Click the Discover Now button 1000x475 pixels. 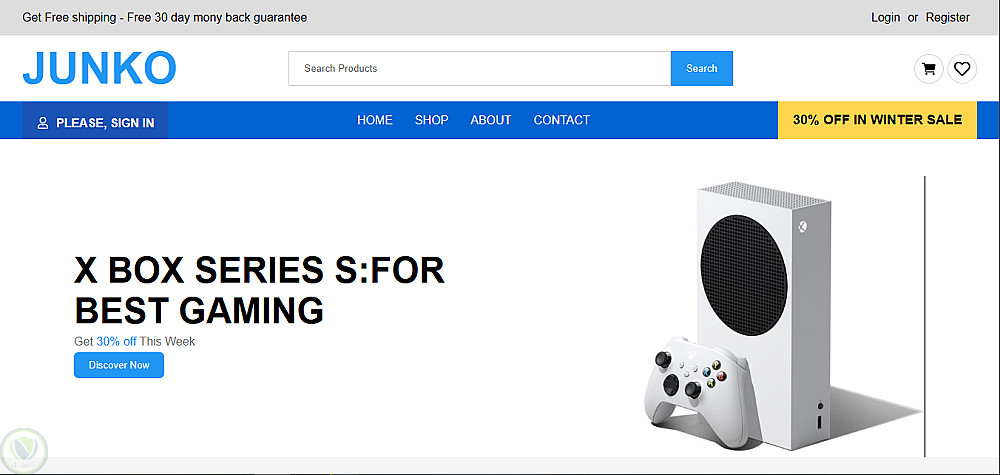tap(119, 365)
